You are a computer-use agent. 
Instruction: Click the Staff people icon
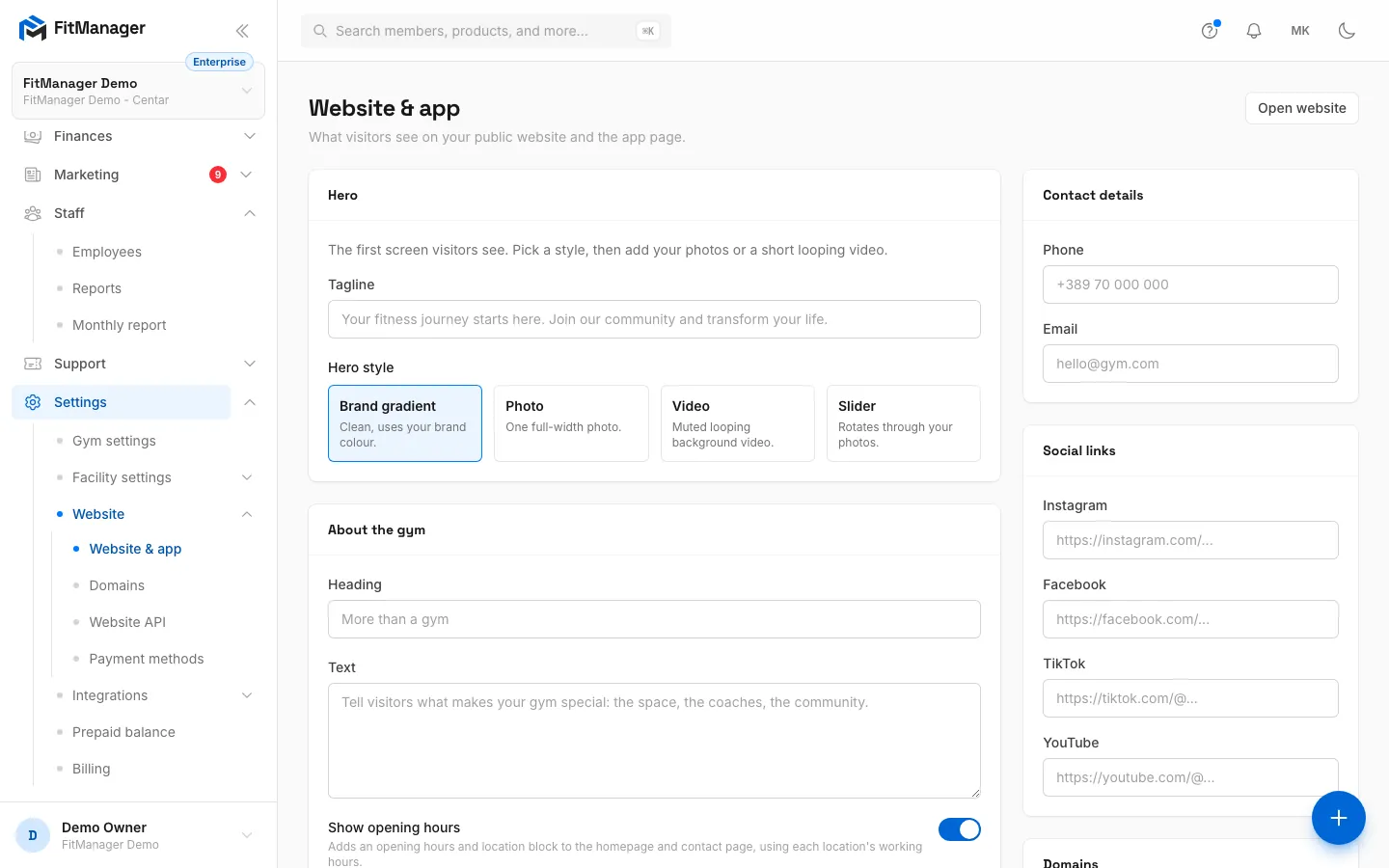(x=33, y=213)
